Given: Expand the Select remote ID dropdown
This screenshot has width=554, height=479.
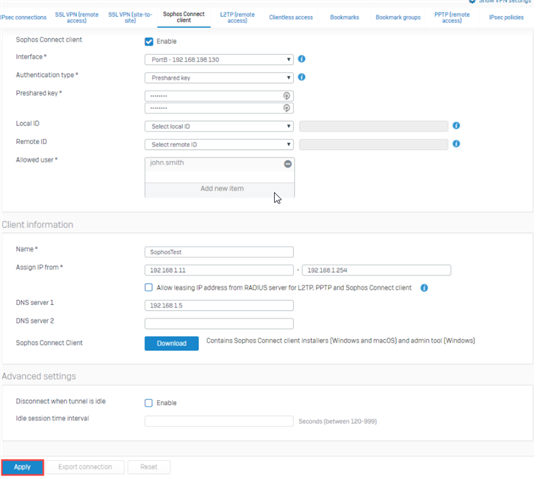Looking at the screenshot, I should (219, 144).
